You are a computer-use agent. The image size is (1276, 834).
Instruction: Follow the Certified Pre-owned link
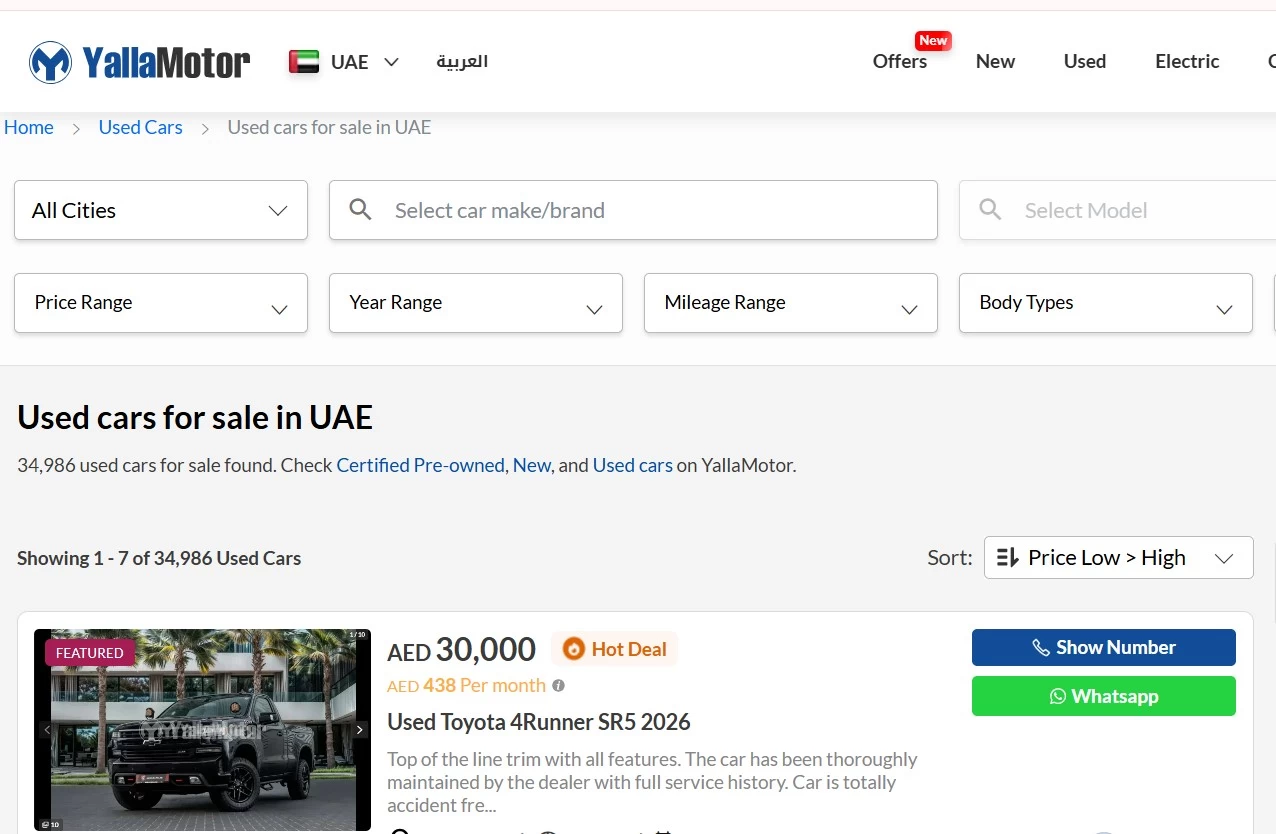click(420, 465)
